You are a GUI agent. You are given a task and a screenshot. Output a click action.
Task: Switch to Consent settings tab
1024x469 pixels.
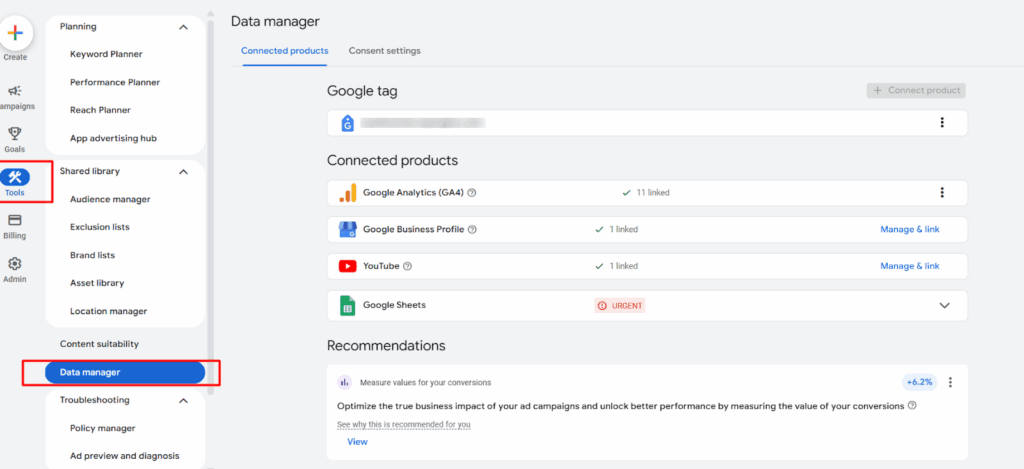(x=385, y=50)
